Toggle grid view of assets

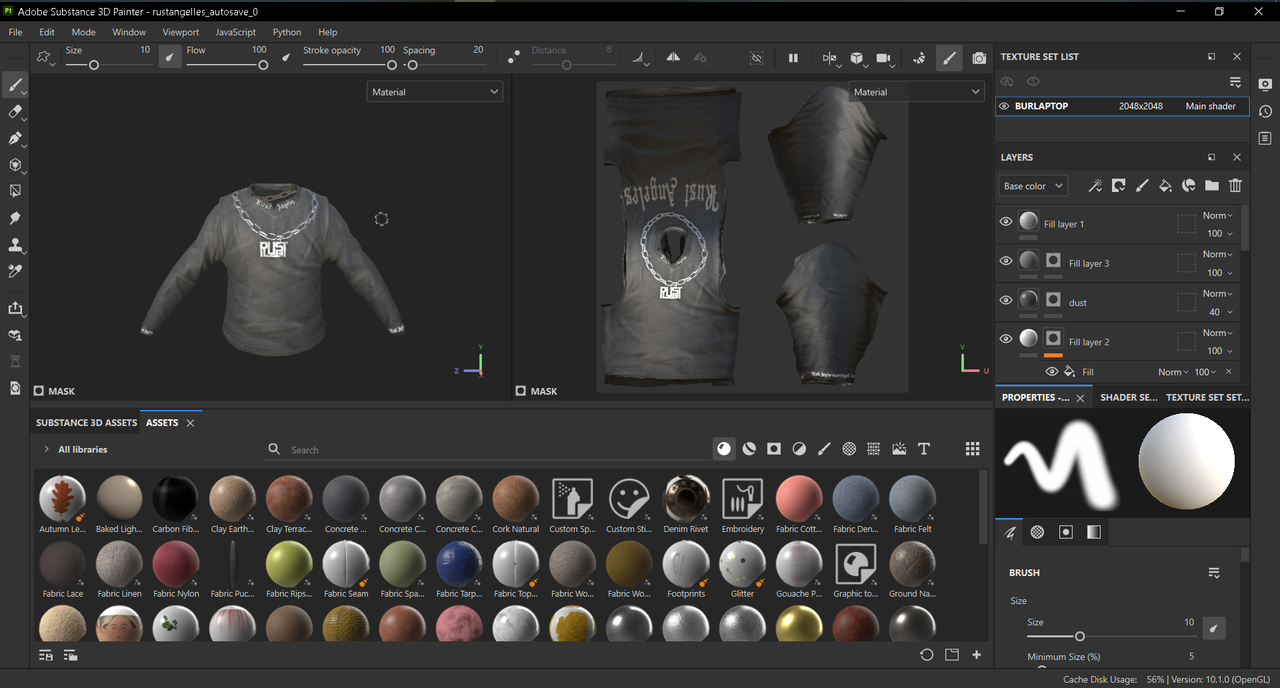pyautogui.click(x=972, y=449)
